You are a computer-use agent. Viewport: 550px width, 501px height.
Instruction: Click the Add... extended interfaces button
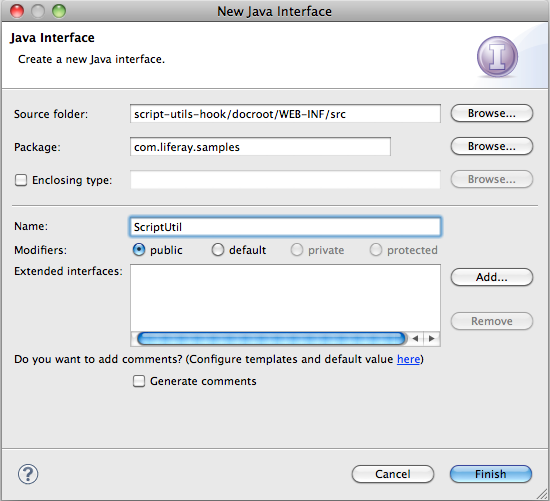492,277
